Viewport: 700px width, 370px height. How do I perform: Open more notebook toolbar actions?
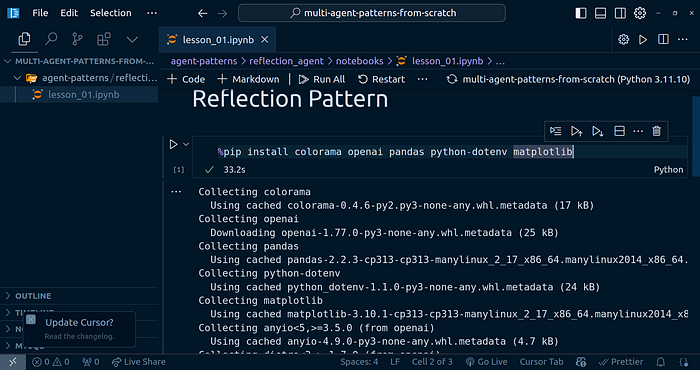pos(422,79)
